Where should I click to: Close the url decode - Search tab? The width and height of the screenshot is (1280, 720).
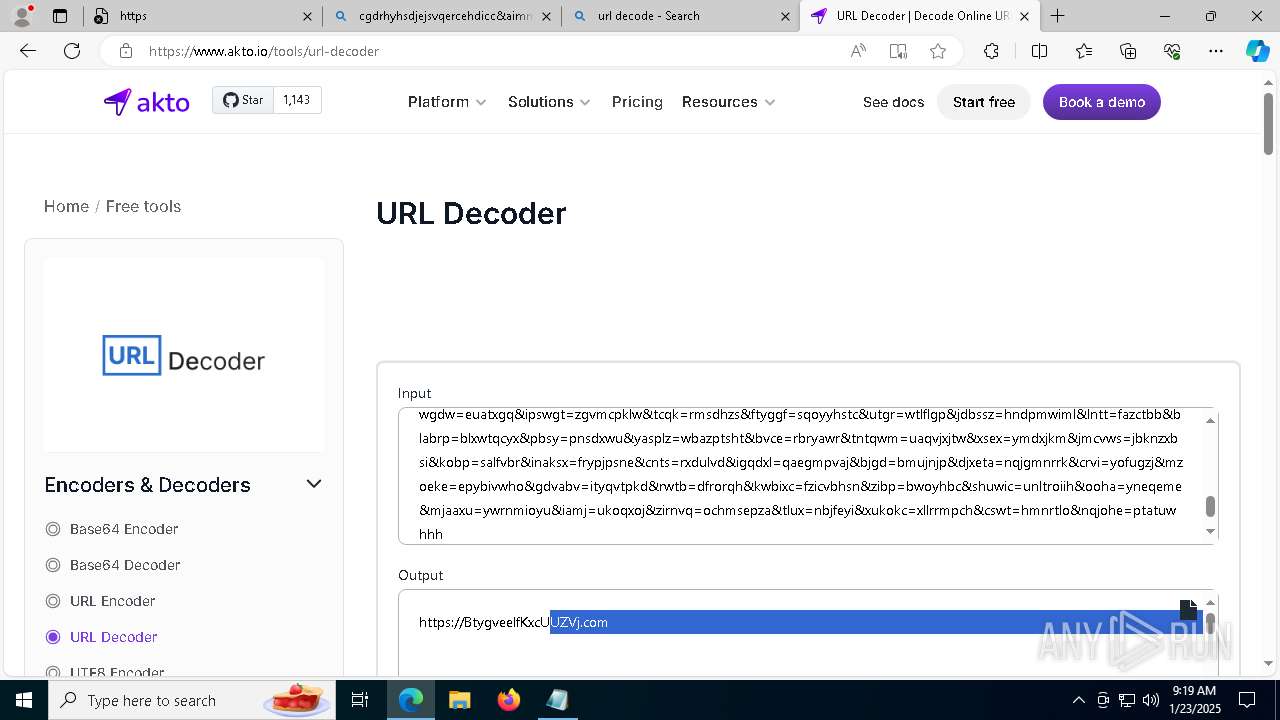(786, 16)
